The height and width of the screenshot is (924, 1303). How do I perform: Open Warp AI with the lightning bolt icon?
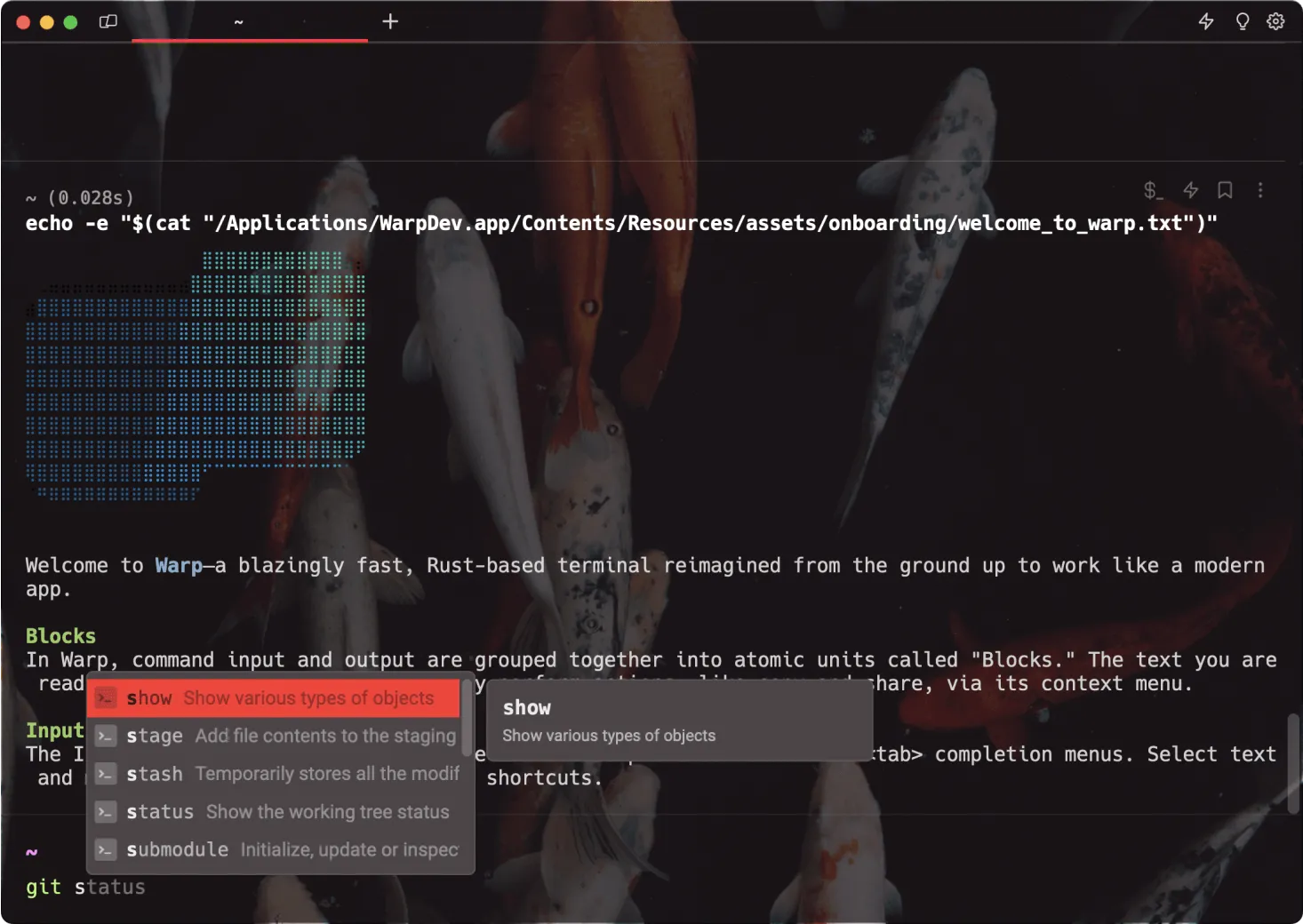click(1206, 21)
